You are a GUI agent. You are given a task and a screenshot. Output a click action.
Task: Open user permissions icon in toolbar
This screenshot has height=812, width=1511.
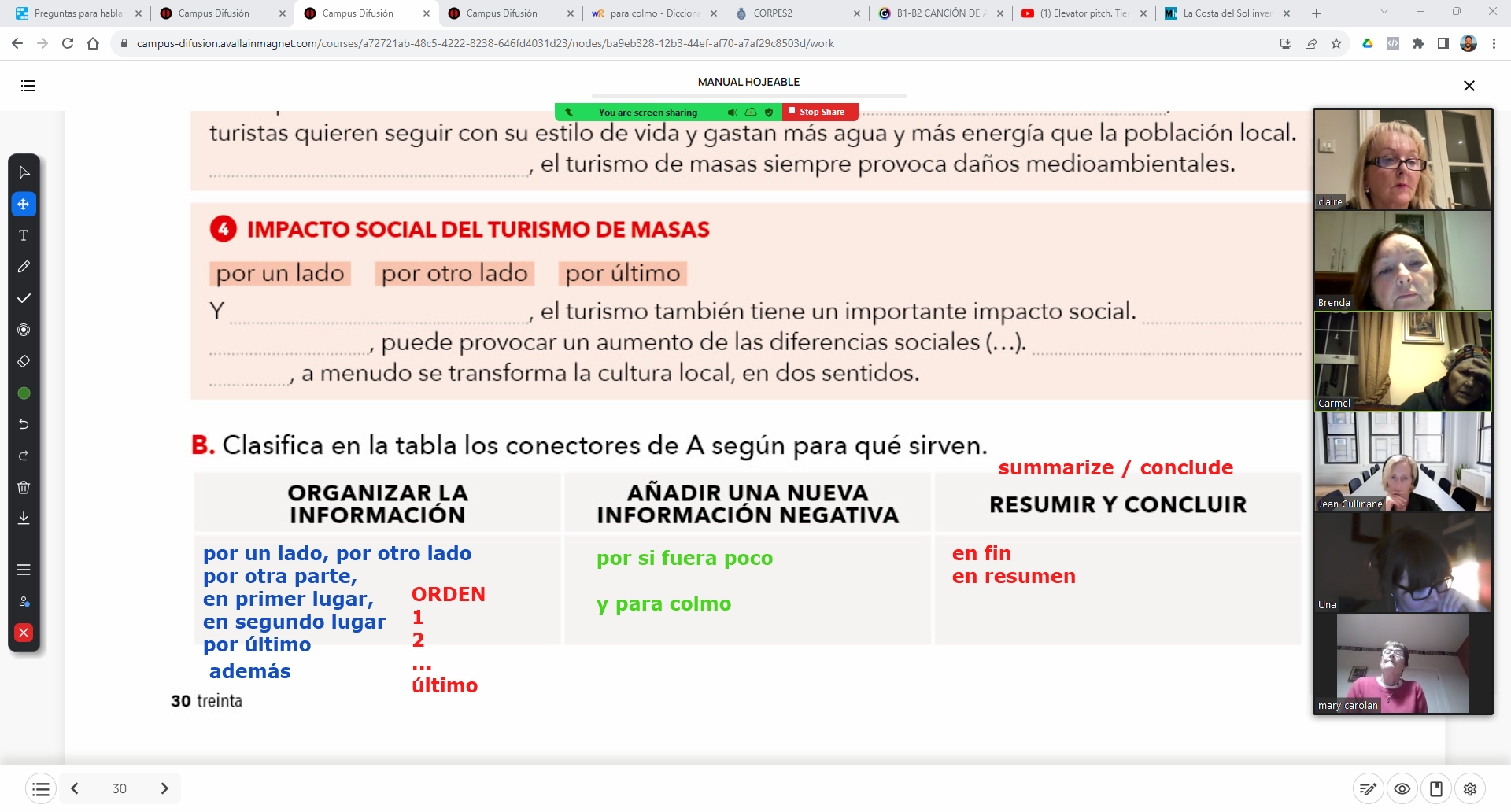[24, 601]
